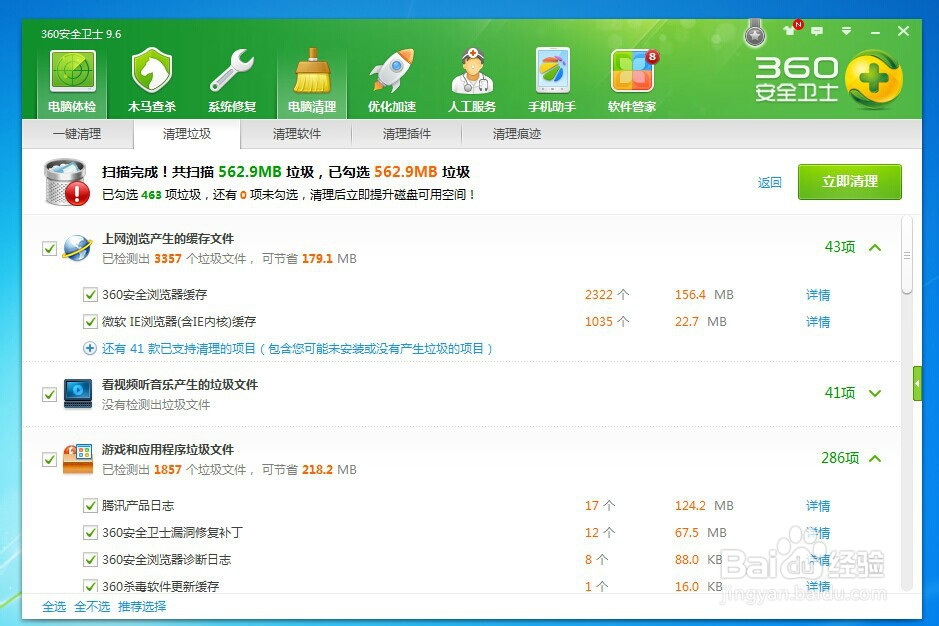Uncheck 360杀毒软件更新缓存 item
This screenshot has height=626, width=939.
point(90,585)
